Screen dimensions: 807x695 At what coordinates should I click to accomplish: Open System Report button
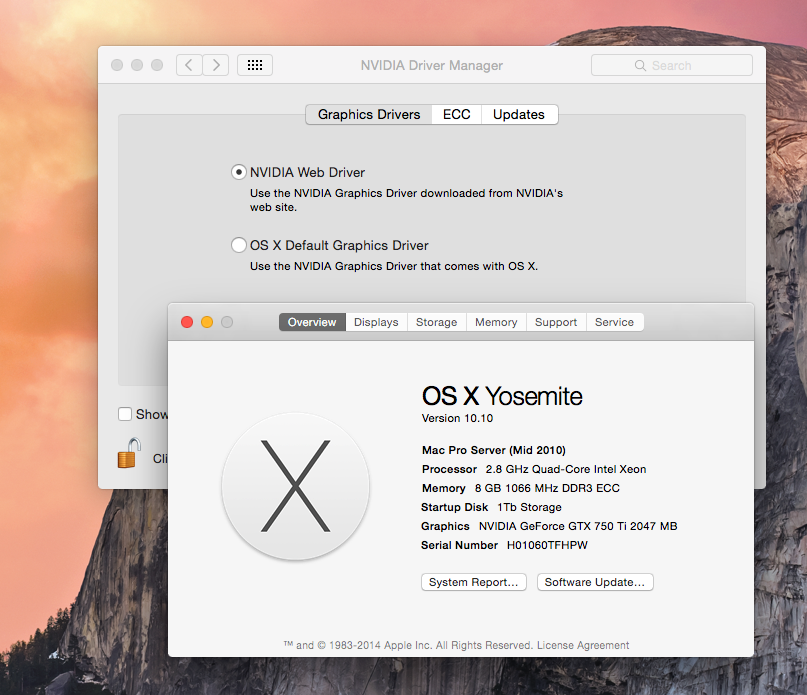point(473,582)
